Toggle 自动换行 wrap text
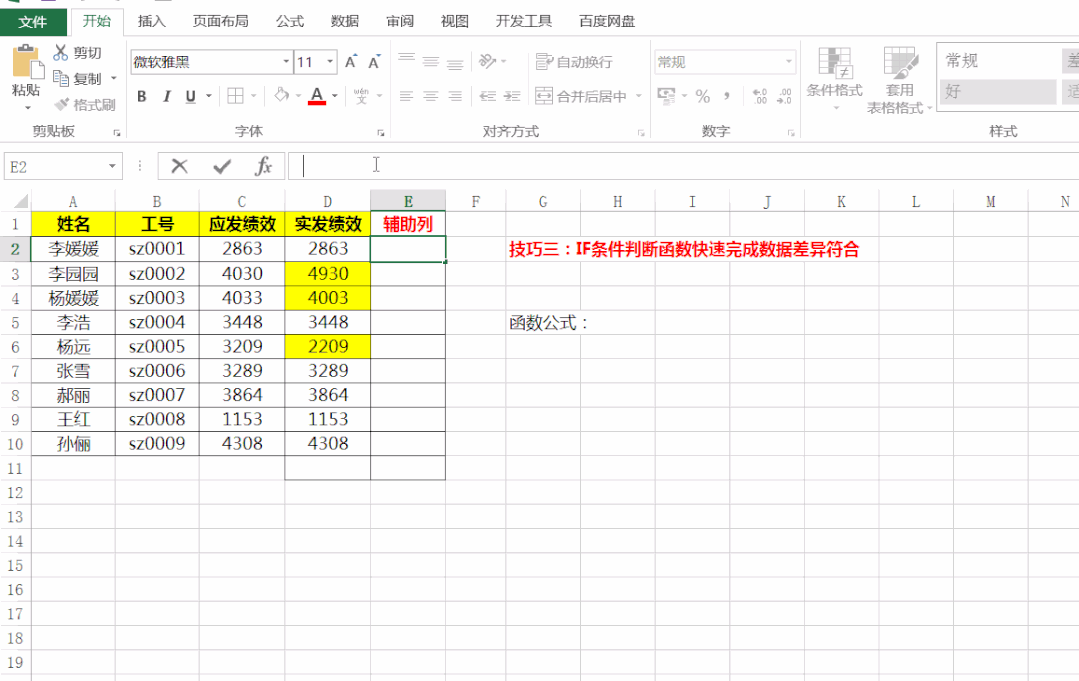The width and height of the screenshot is (1079, 681). [x=575, y=62]
